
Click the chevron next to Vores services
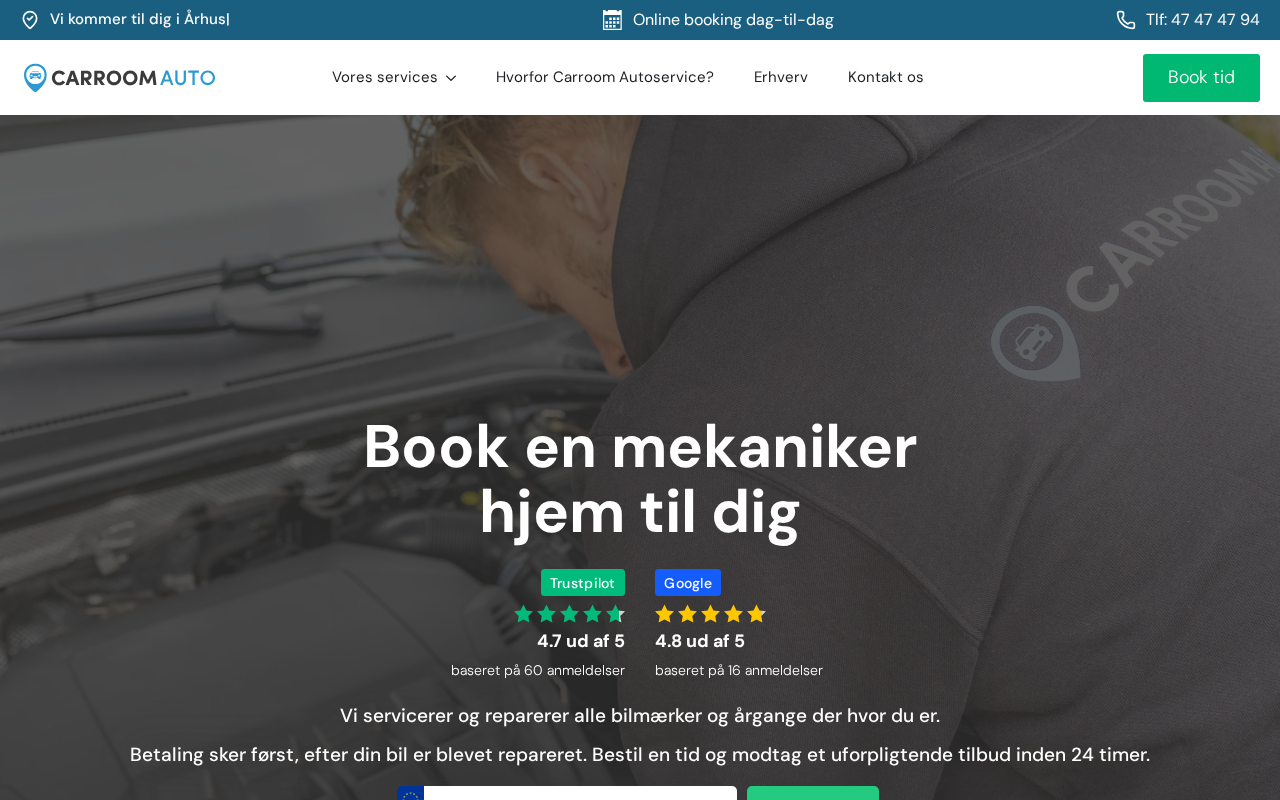[x=451, y=78]
